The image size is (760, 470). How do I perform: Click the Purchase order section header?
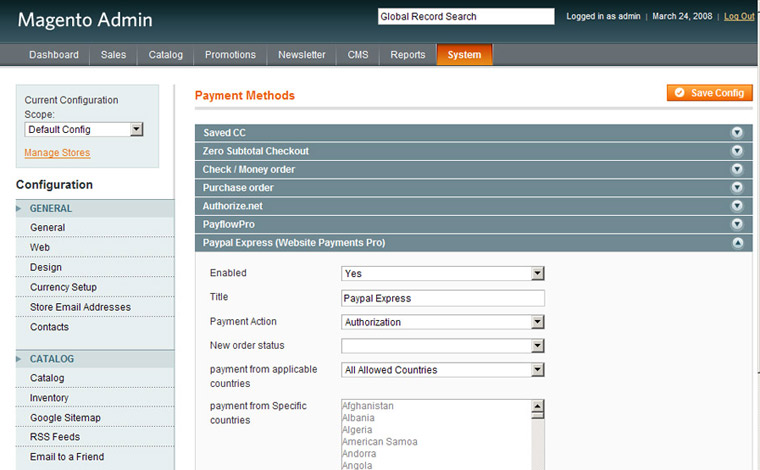tap(474, 188)
